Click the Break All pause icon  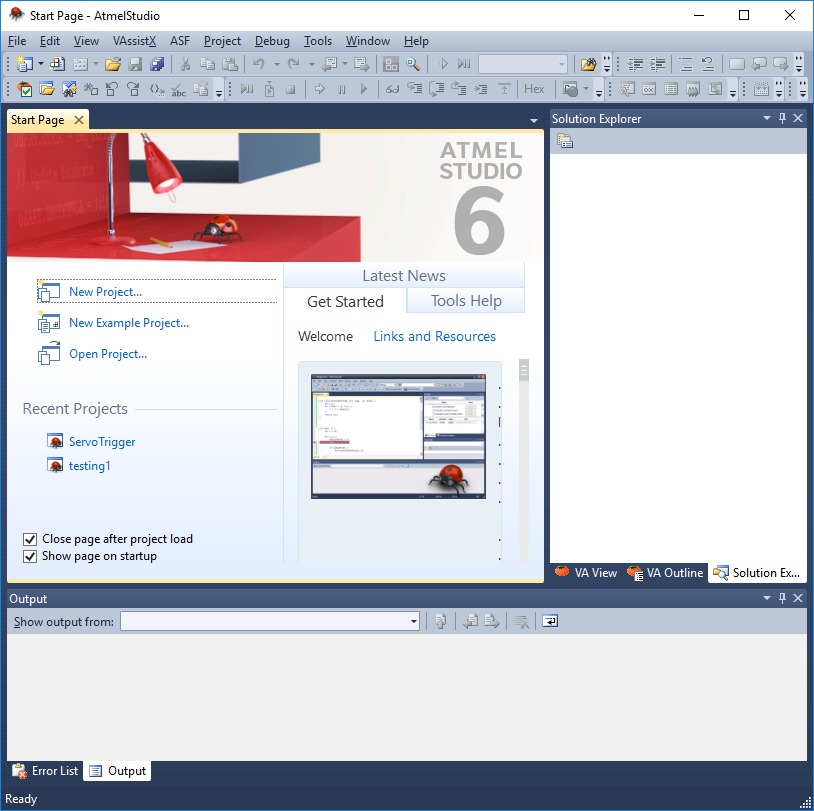point(342,89)
